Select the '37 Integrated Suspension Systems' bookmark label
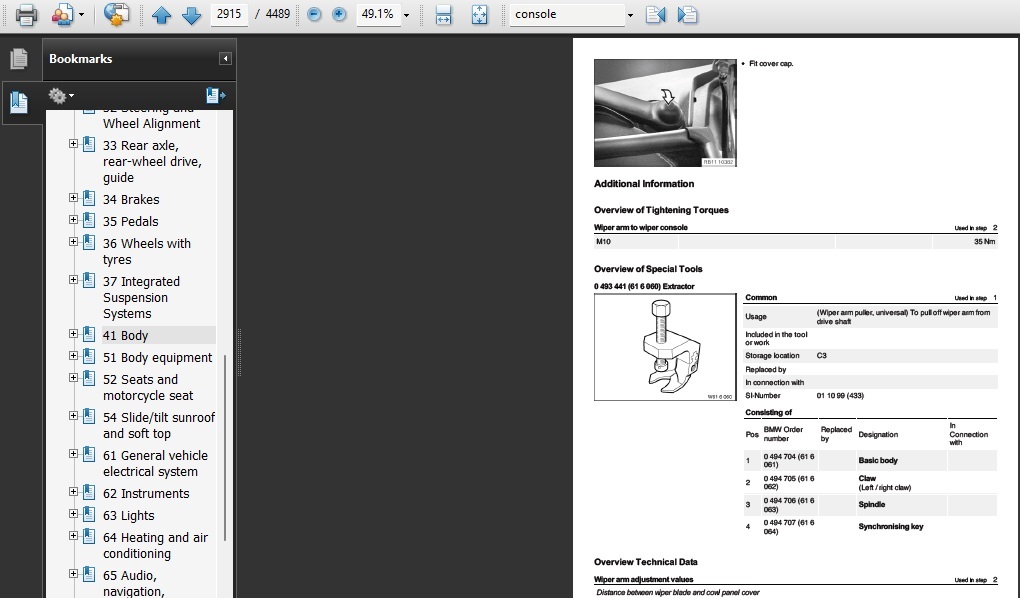 tap(141, 297)
